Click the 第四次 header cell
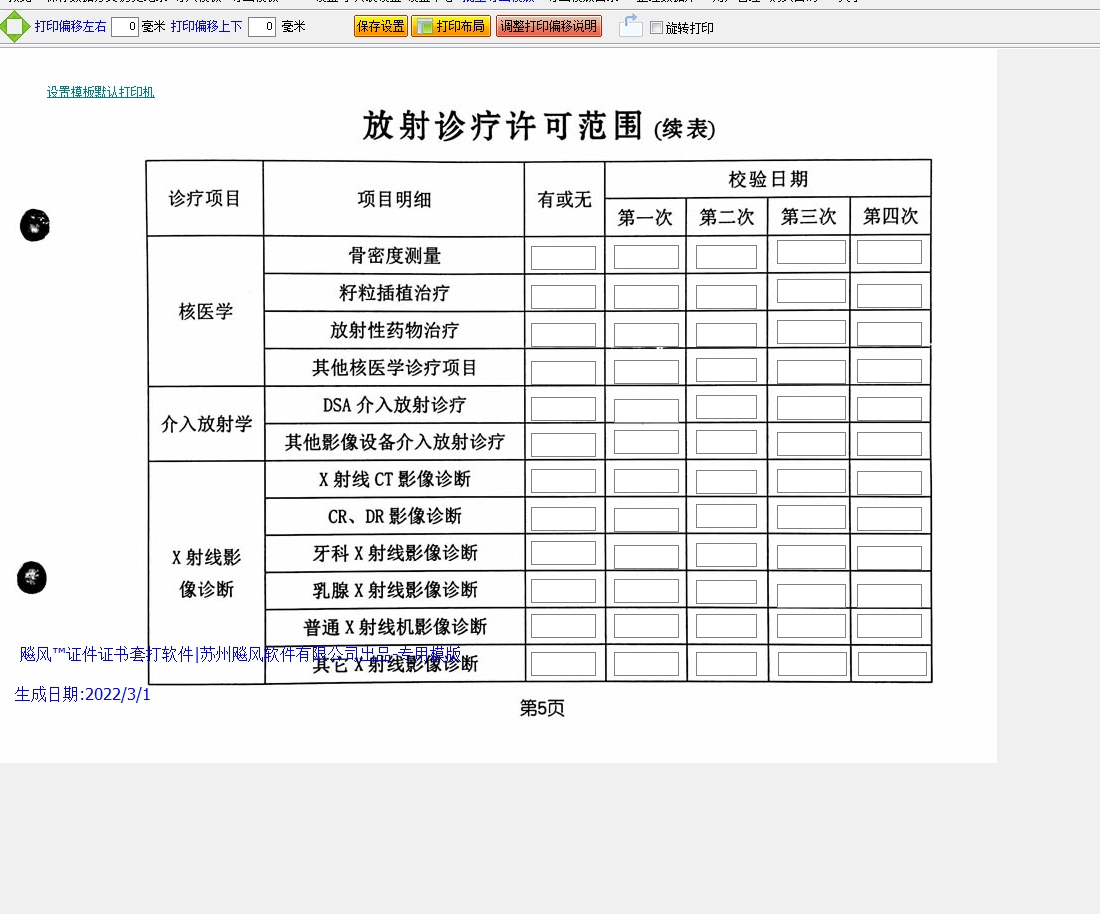This screenshot has width=1100, height=914. click(x=890, y=215)
